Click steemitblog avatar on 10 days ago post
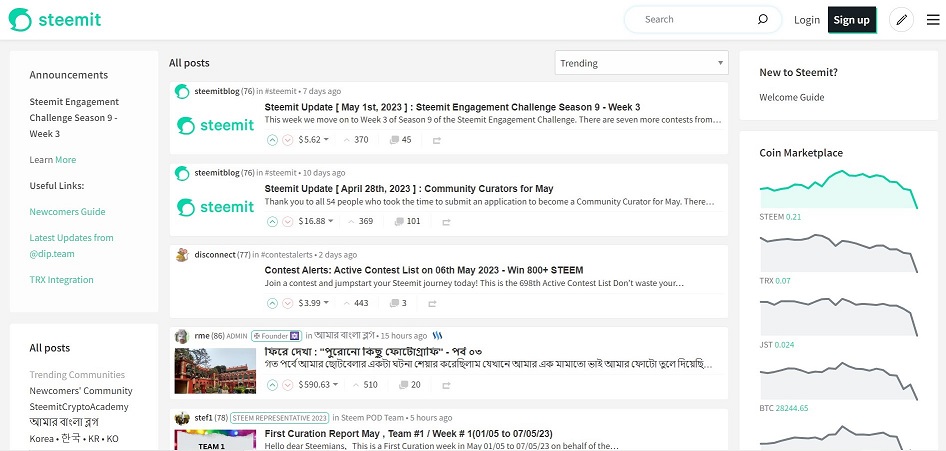Viewport: 946px width, 451px height. click(182, 173)
